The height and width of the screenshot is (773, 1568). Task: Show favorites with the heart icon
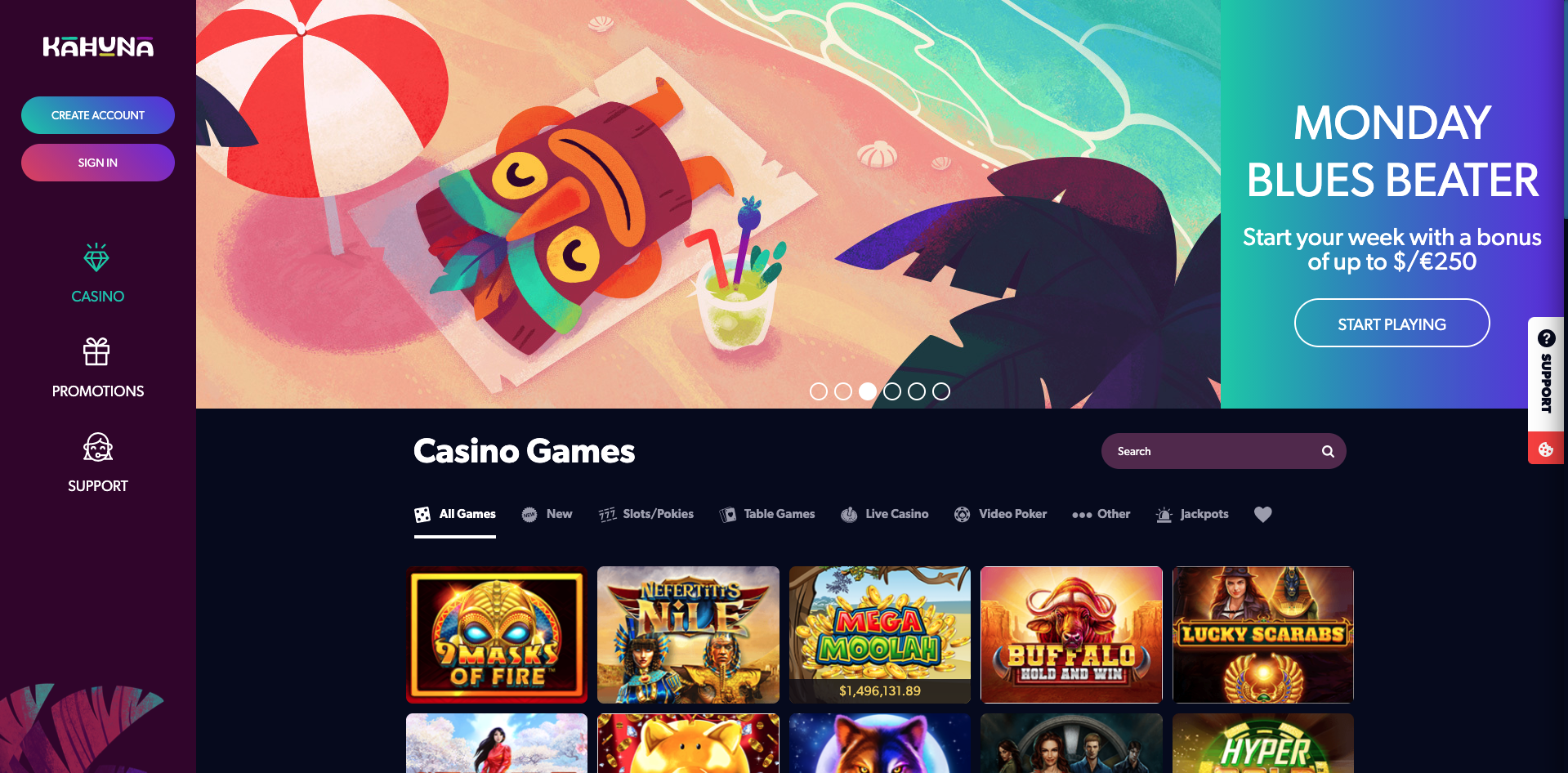pyautogui.click(x=1263, y=514)
